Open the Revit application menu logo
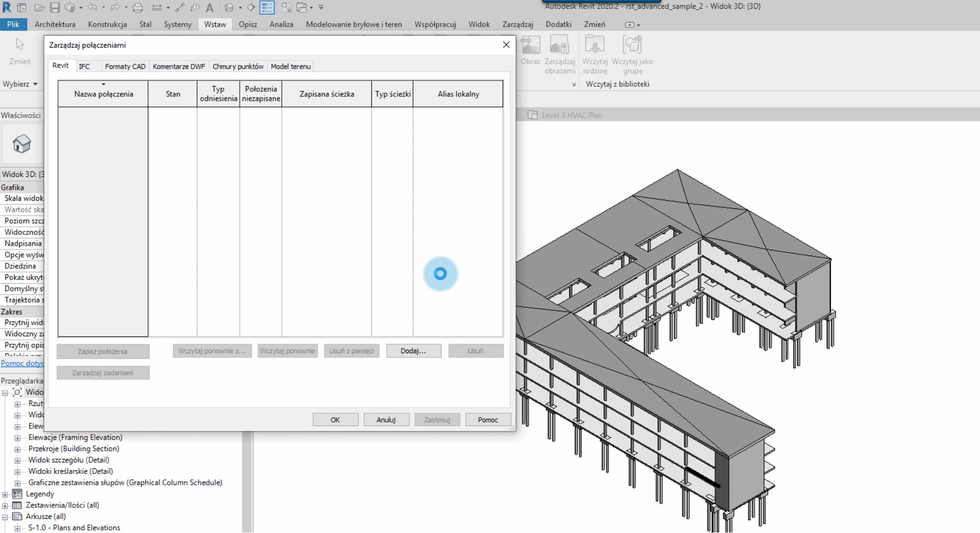Screen dimensions: 980x533 click(x=6, y=7)
